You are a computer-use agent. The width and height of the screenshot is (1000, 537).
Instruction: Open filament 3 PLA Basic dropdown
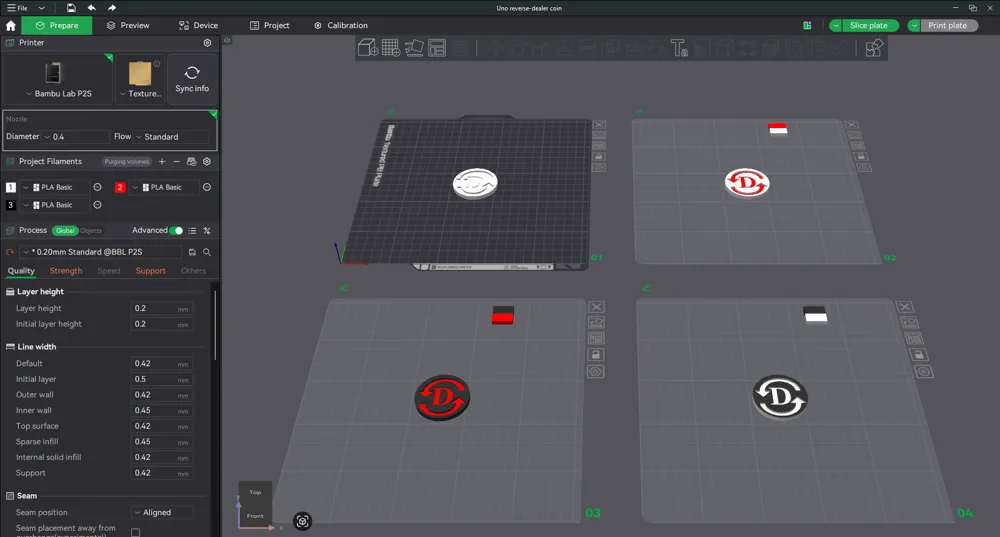click(55, 205)
